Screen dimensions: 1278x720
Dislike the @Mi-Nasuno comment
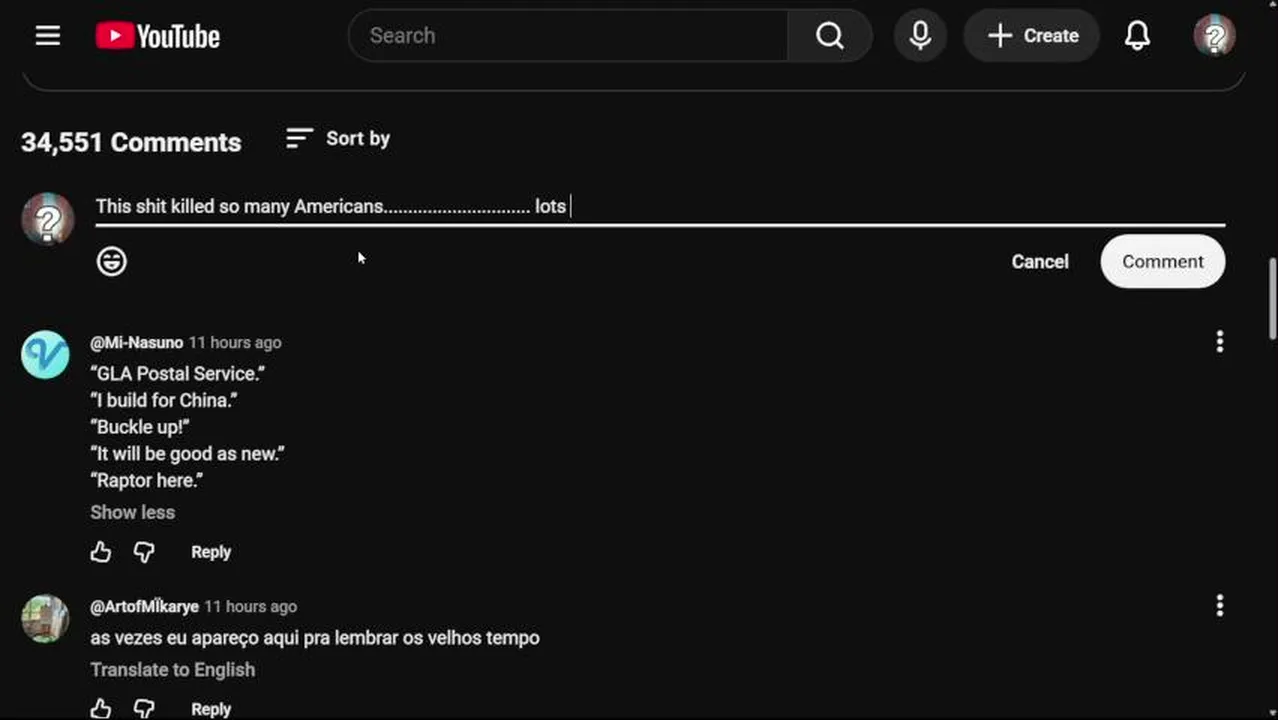[x=144, y=552]
